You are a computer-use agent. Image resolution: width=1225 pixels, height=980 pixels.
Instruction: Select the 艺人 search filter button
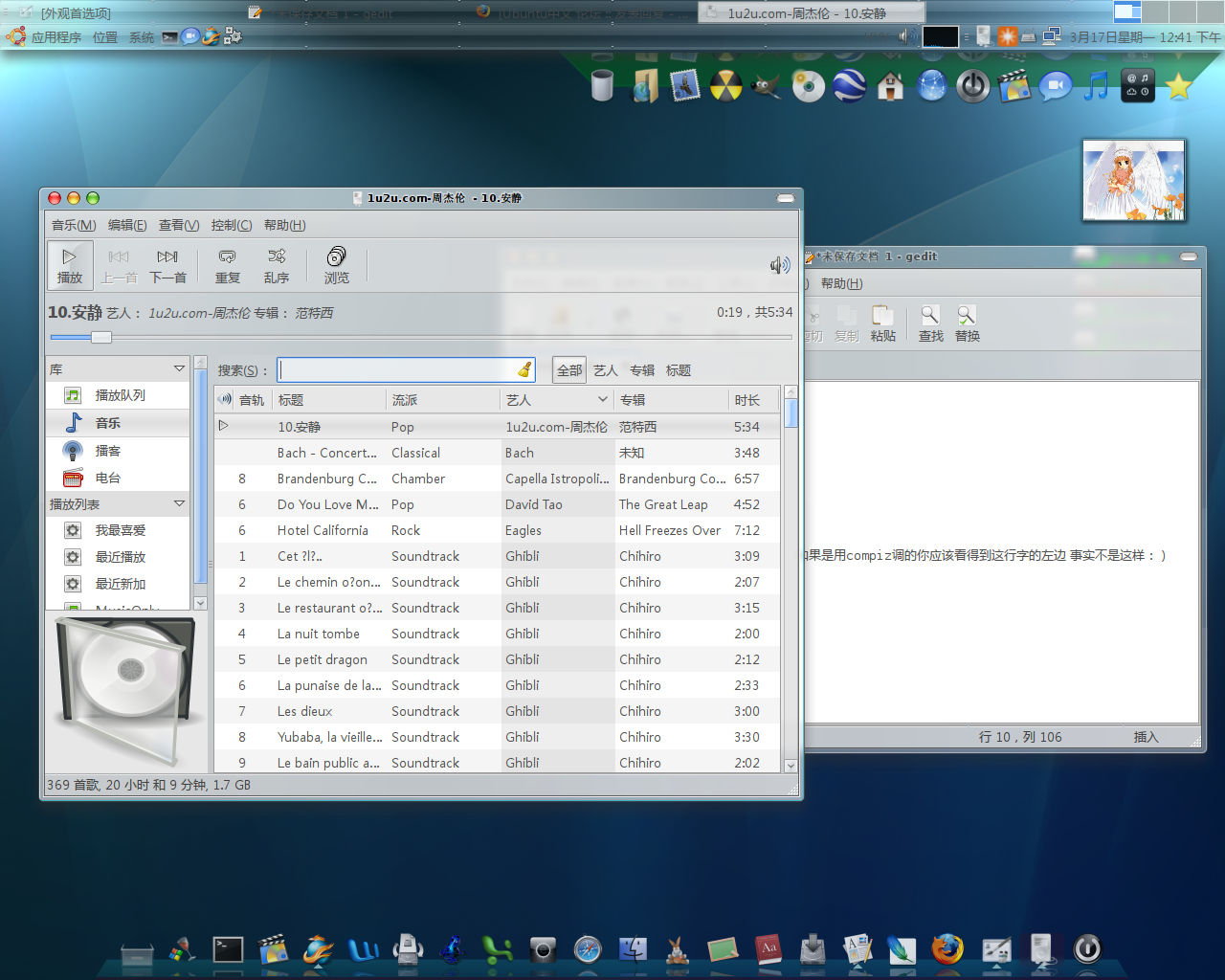[x=606, y=370]
